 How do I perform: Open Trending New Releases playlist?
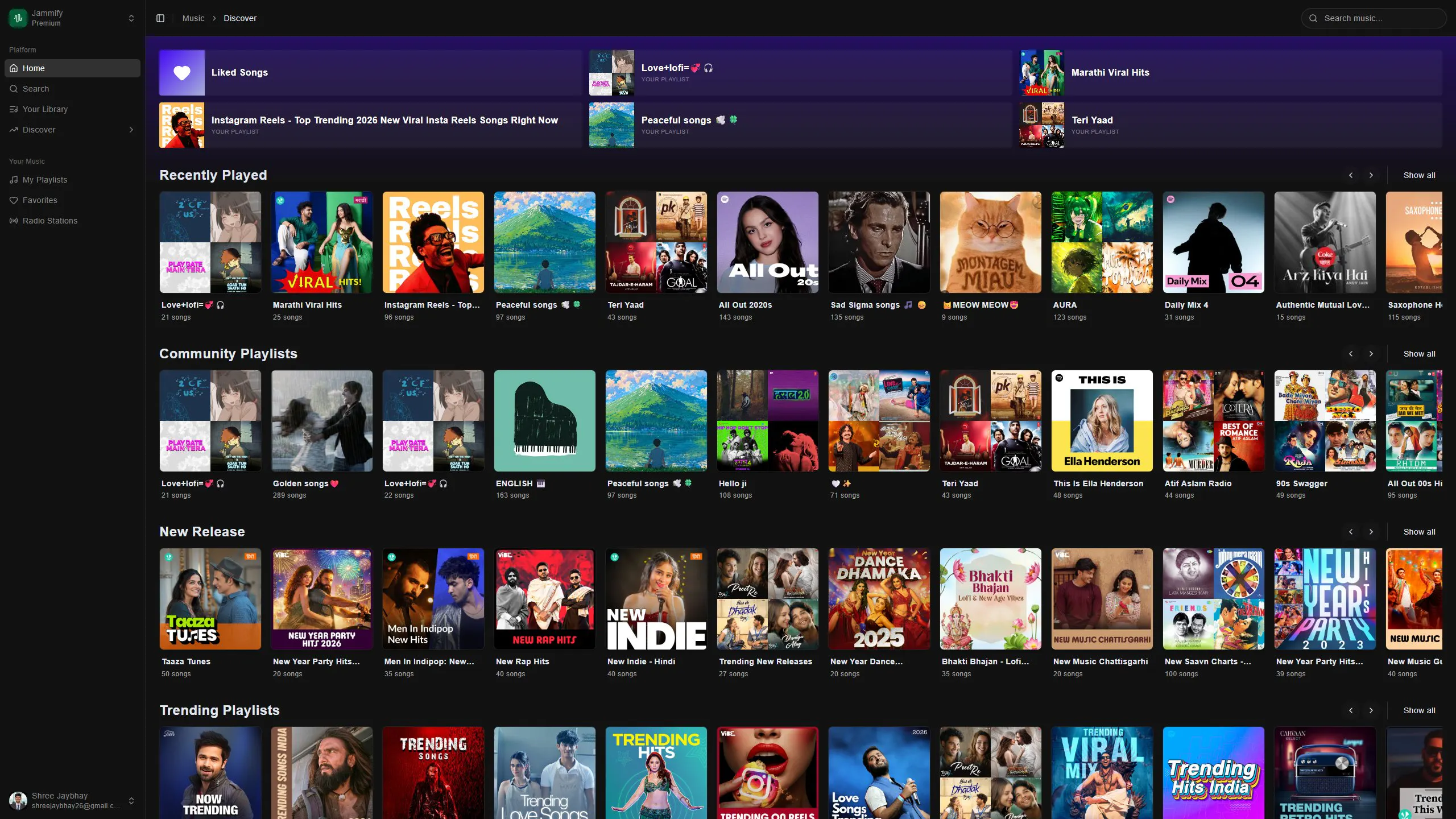pos(768,599)
